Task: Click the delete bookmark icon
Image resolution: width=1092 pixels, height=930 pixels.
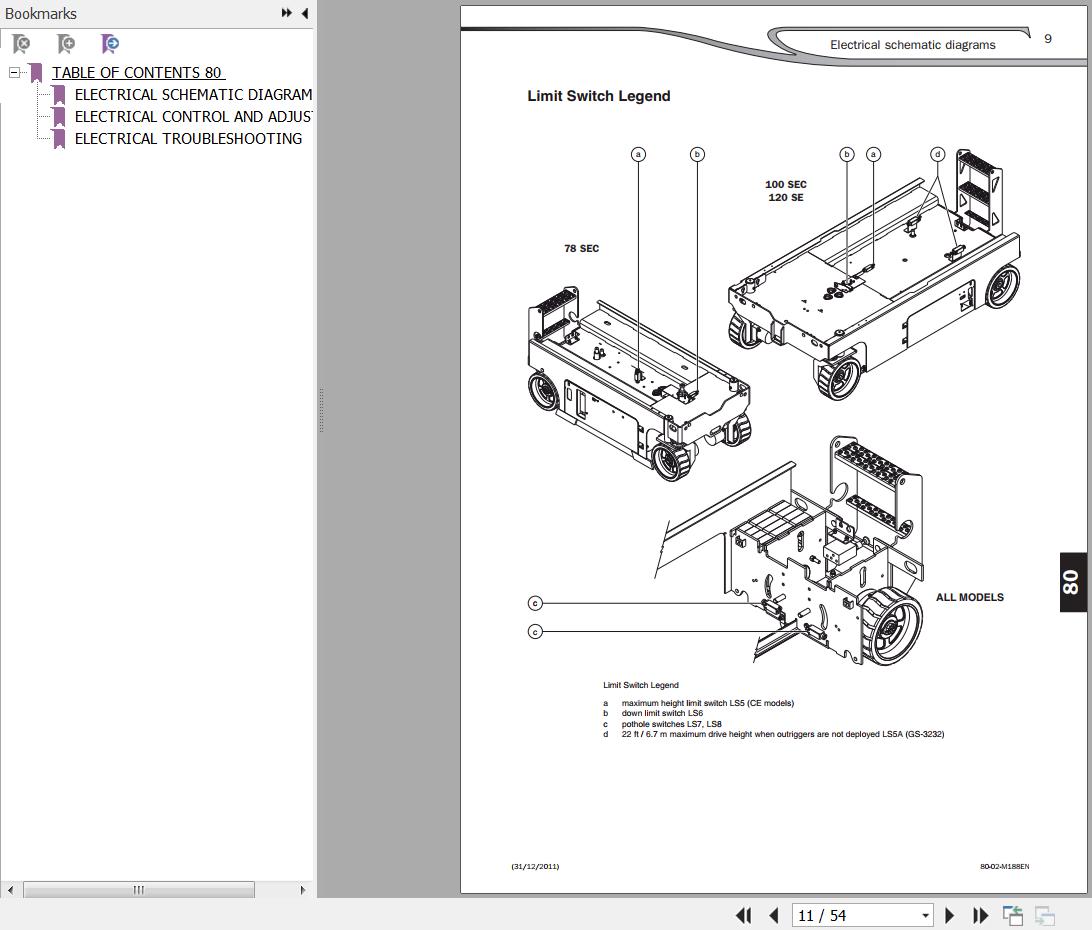Action: point(22,44)
